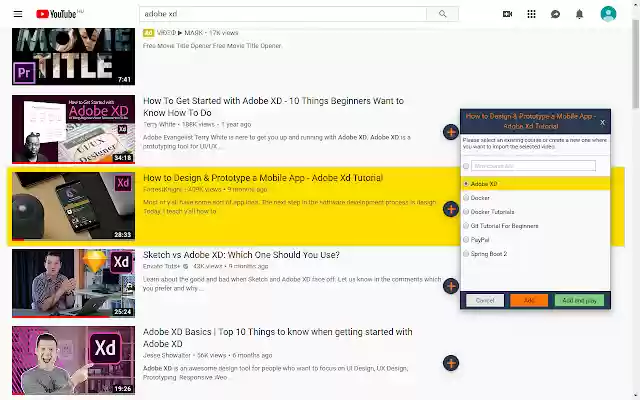Screen dimensions: 640x400
Task: Open the Mobile App tutorial thumbnail
Action: (x=73, y=206)
